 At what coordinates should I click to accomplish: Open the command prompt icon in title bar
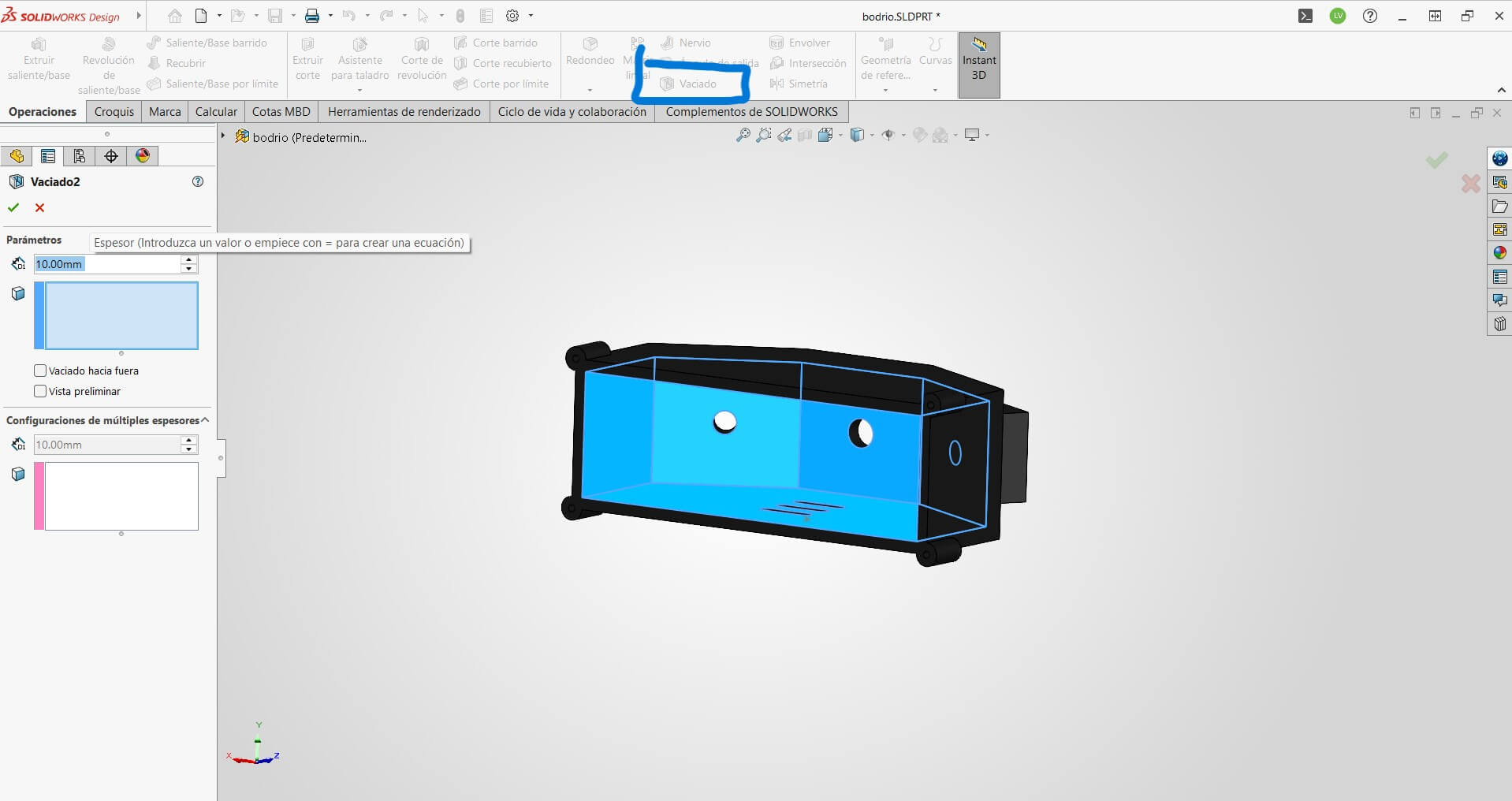(x=1305, y=16)
